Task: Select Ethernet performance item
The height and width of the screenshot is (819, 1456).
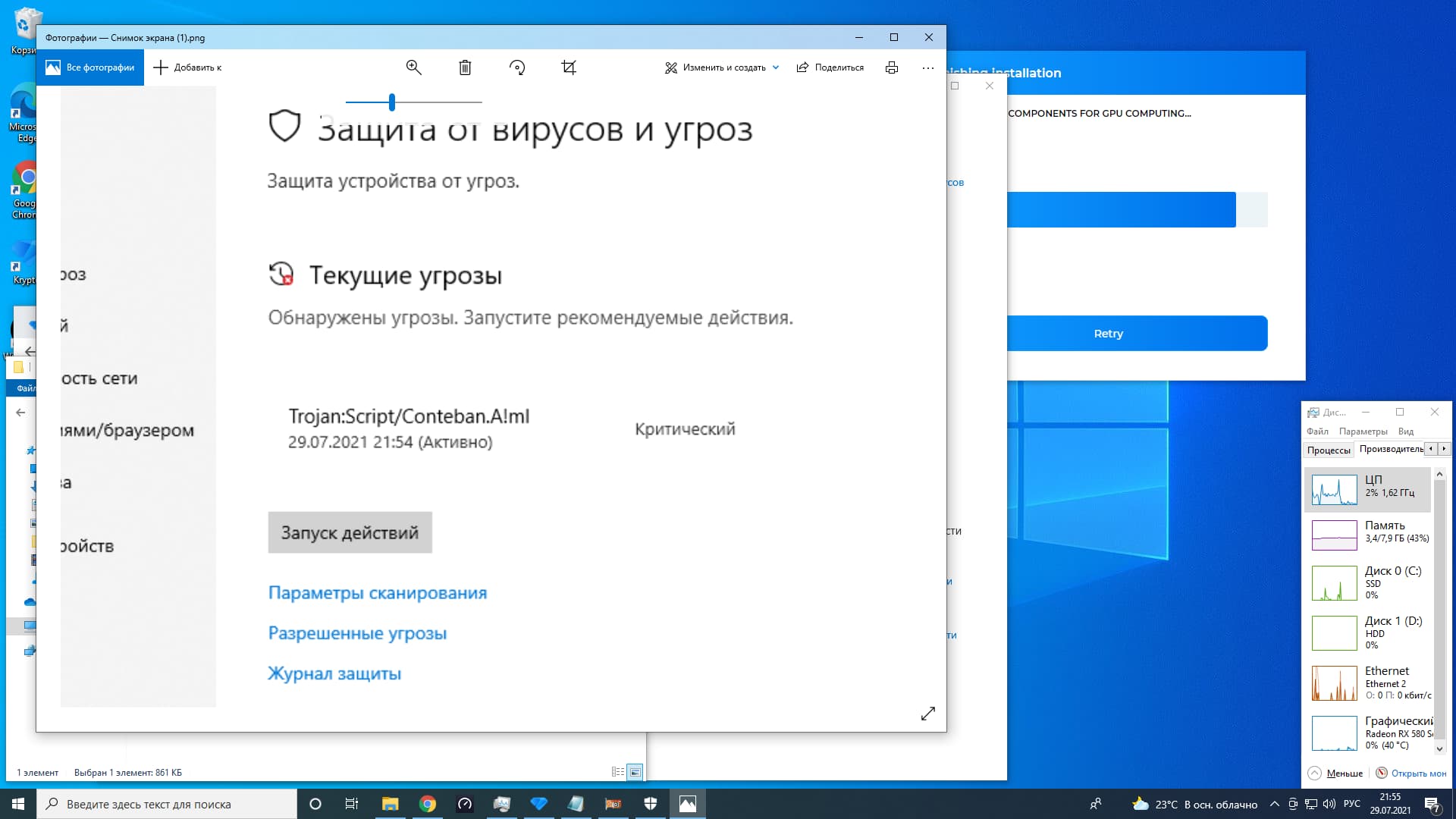Action: (x=1367, y=682)
